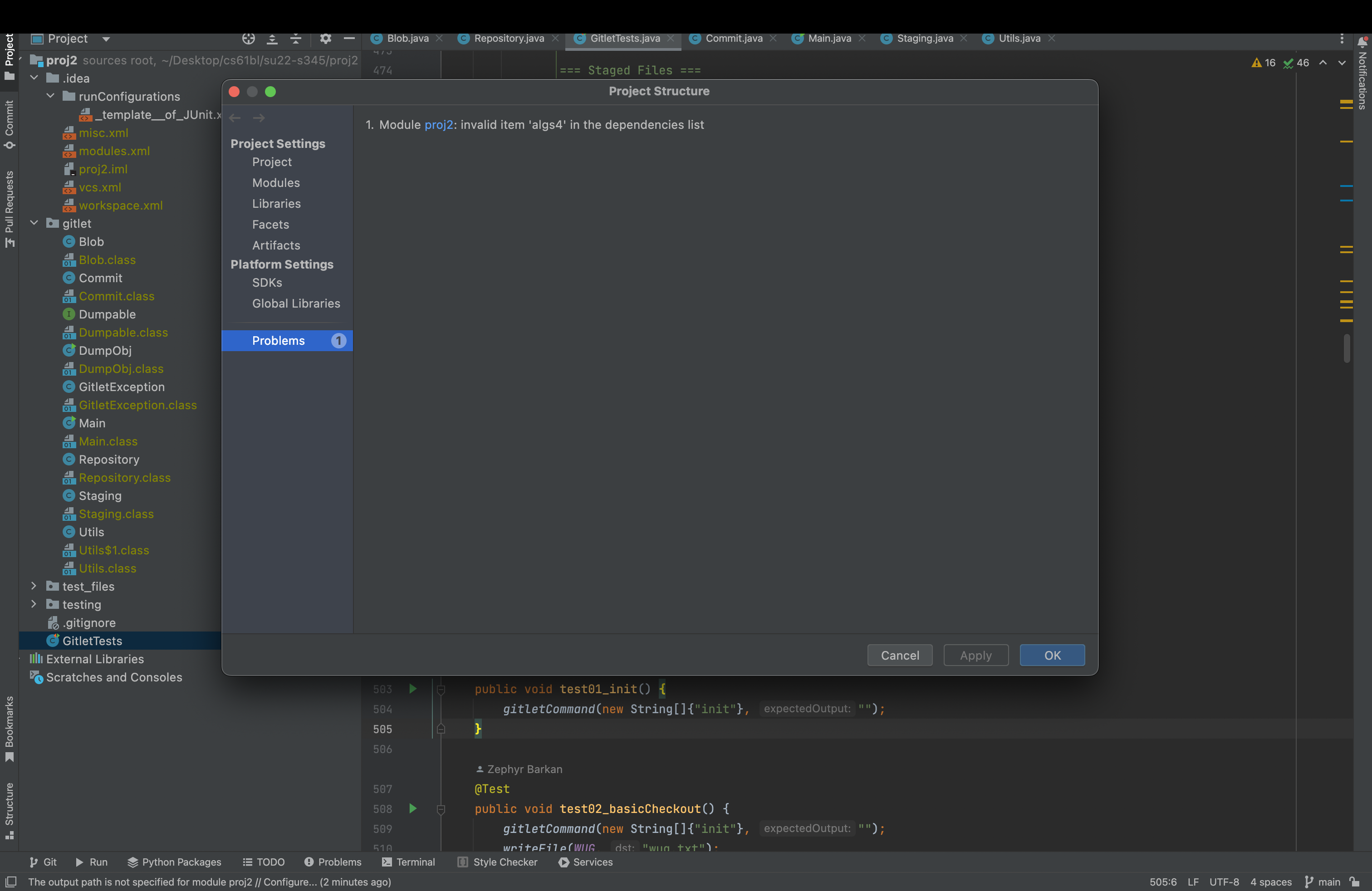
Task: Open the Notifications bell panel
Action: click(x=1362, y=42)
